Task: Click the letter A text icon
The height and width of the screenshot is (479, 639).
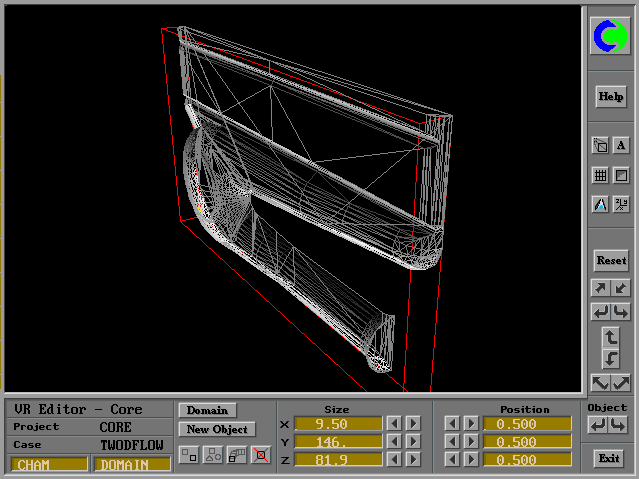Action: (621, 145)
